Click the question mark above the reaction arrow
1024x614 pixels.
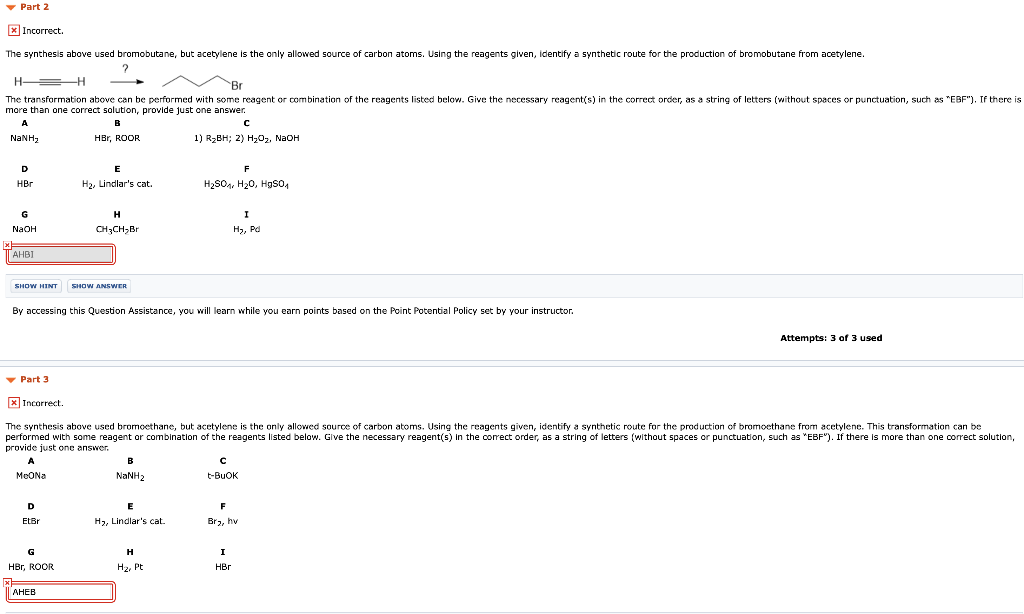tap(125, 68)
